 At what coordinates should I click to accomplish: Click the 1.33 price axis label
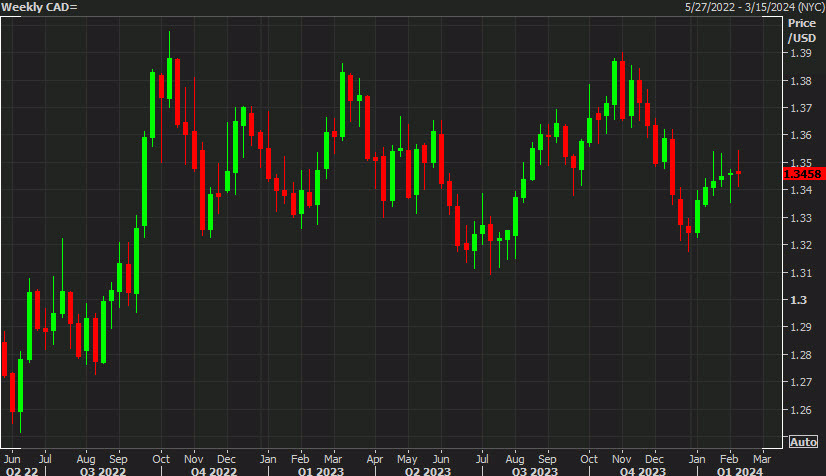(801, 217)
